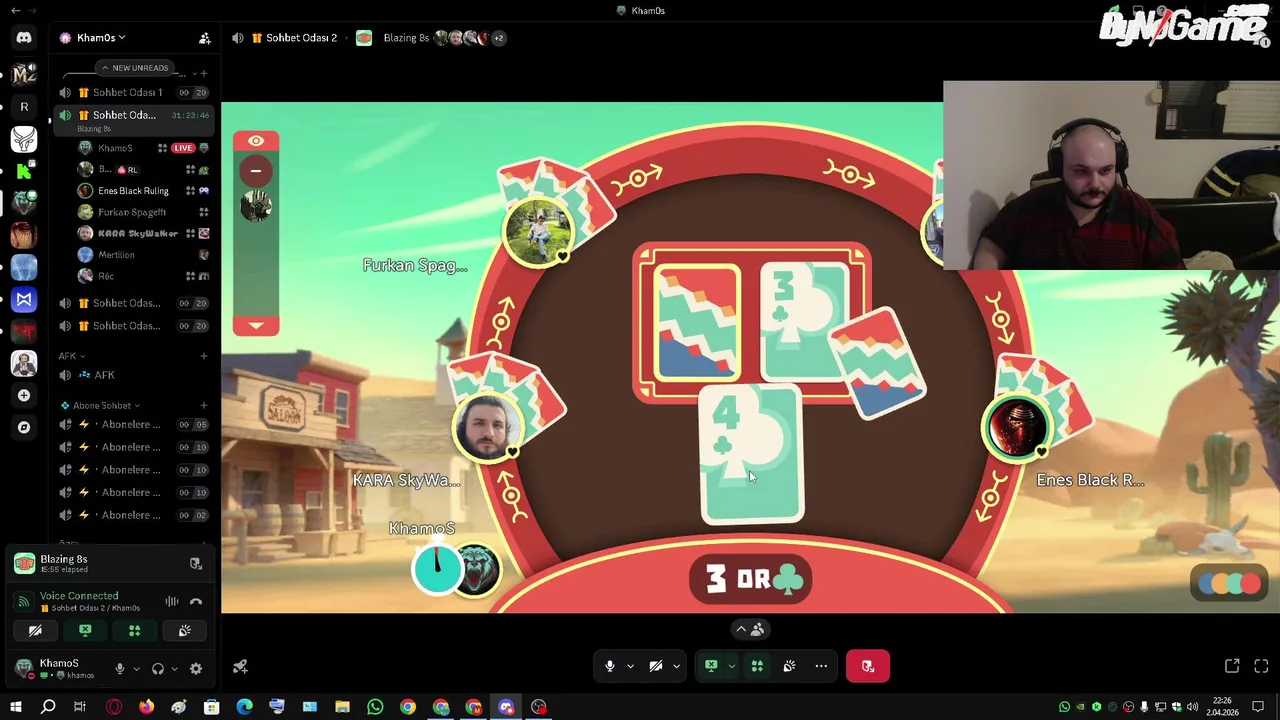Open voice connection signal info icon
Image resolution: width=1280 pixels, height=720 pixels.
pyautogui.click(x=23, y=601)
